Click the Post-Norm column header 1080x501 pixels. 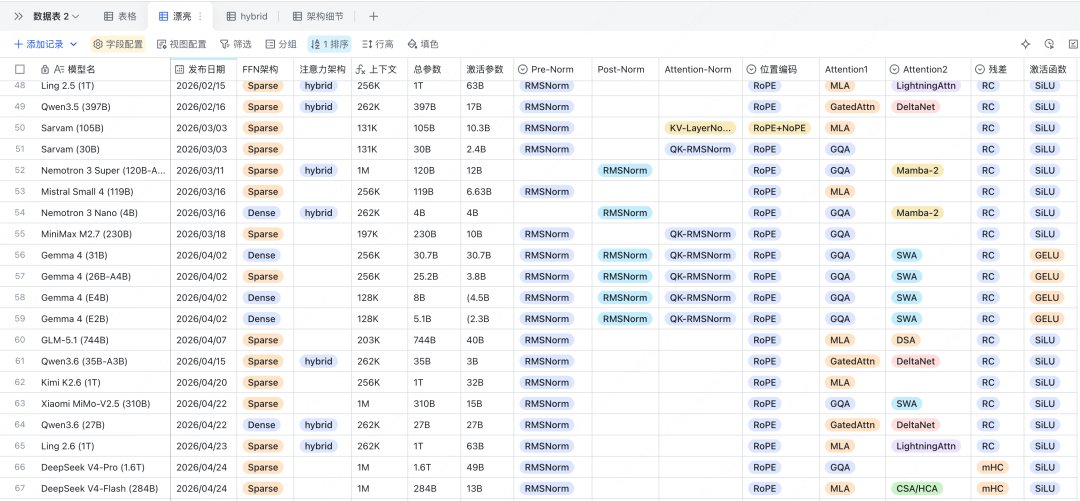click(x=625, y=70)
